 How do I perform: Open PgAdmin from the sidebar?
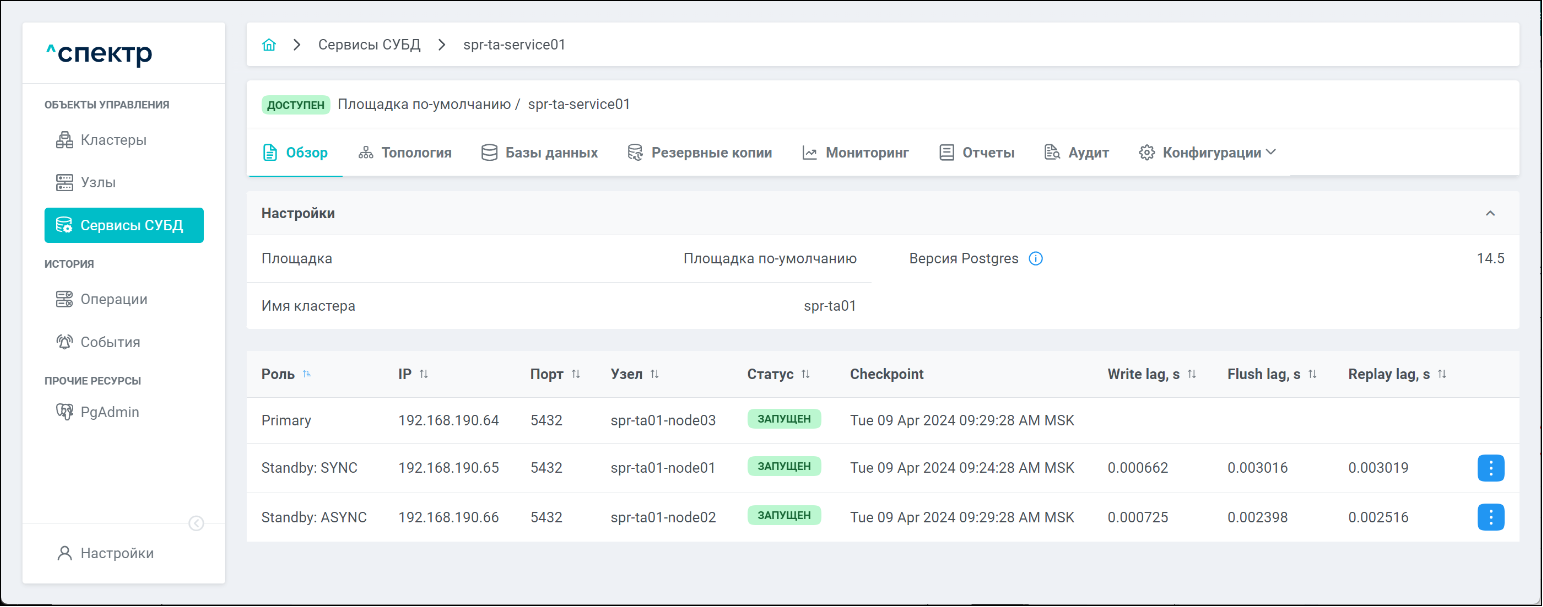coord(109,412)
